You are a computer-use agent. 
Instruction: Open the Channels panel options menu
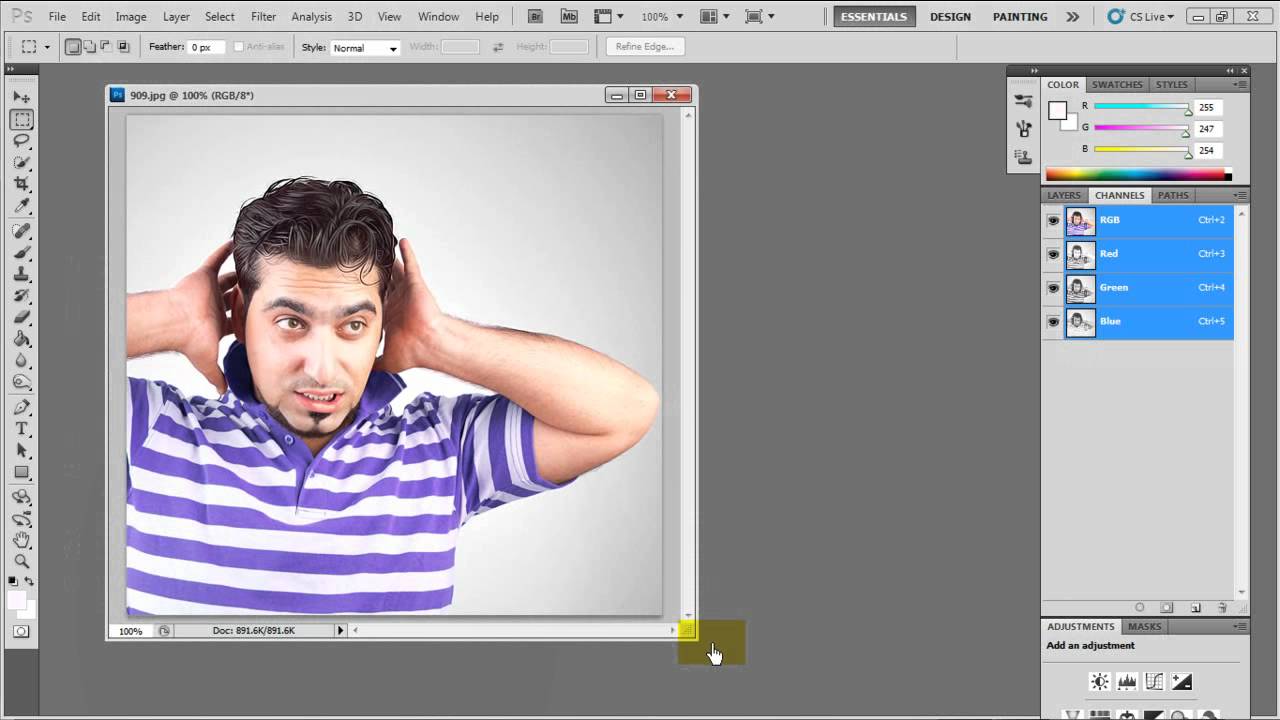click(x=1240, y=196)
